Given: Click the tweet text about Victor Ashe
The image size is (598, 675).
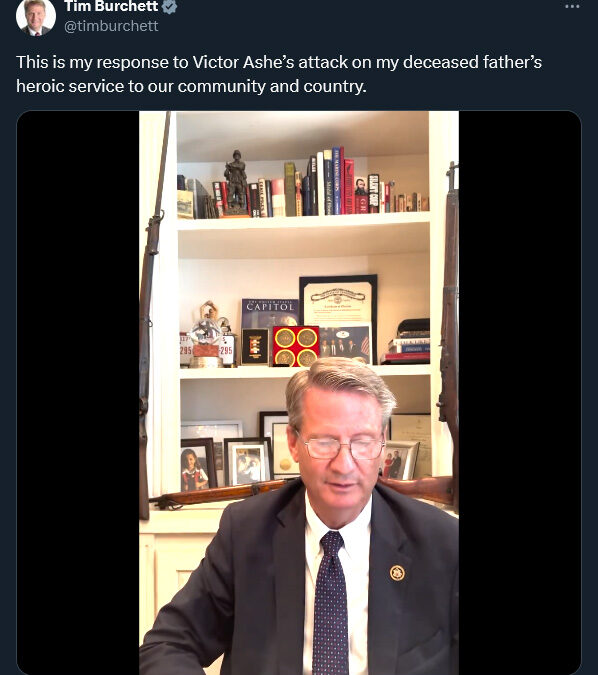Looking at the screenshot, I should 279,74.
